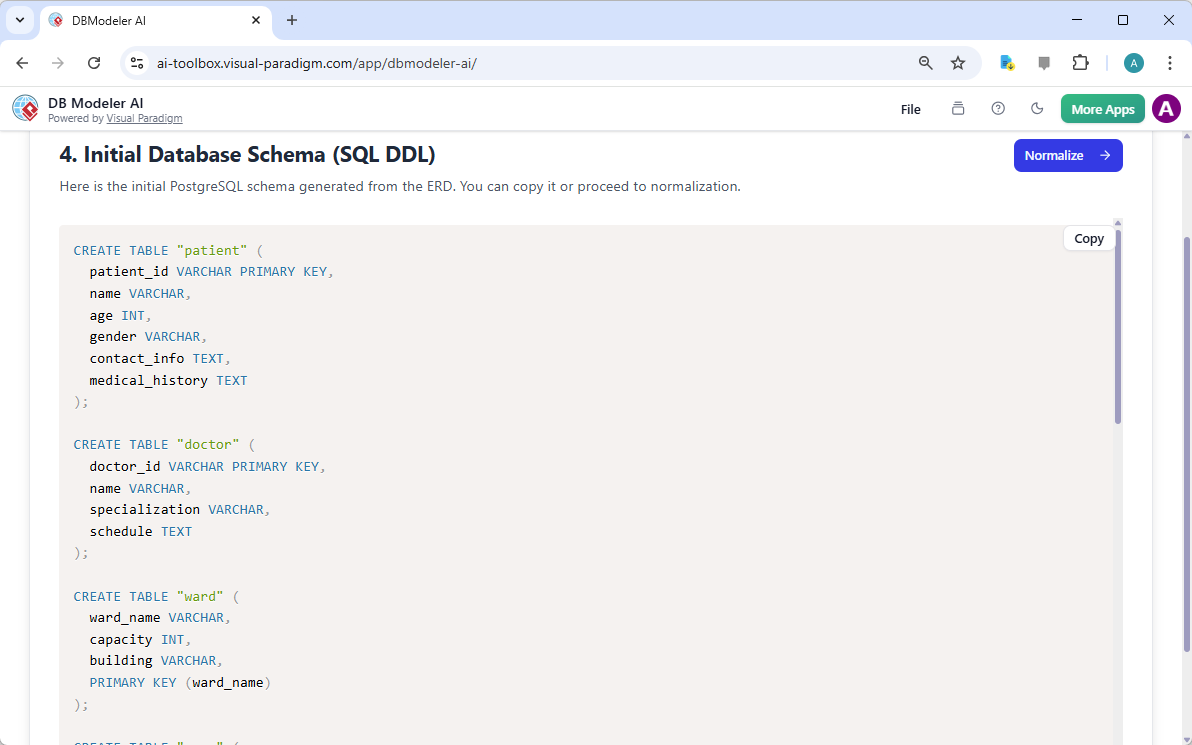Image resolution: width=1192 pixels, height=745 pixels.
Task: Bookmark the page using the star icon
Action: pos(958,62)
